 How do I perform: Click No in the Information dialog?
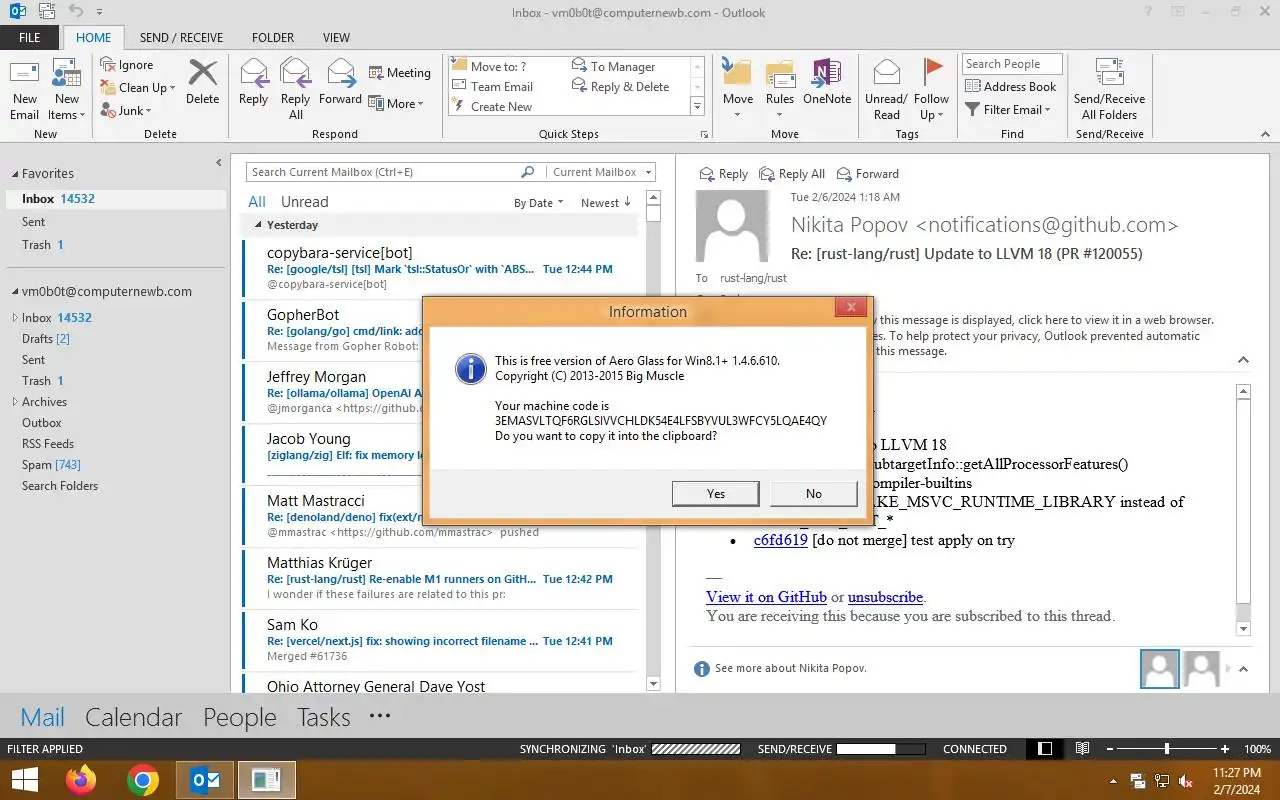813,493
